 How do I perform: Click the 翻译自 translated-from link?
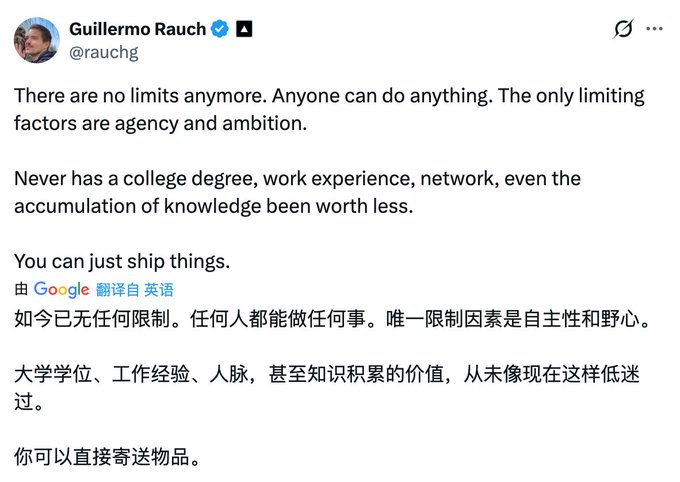118,289
